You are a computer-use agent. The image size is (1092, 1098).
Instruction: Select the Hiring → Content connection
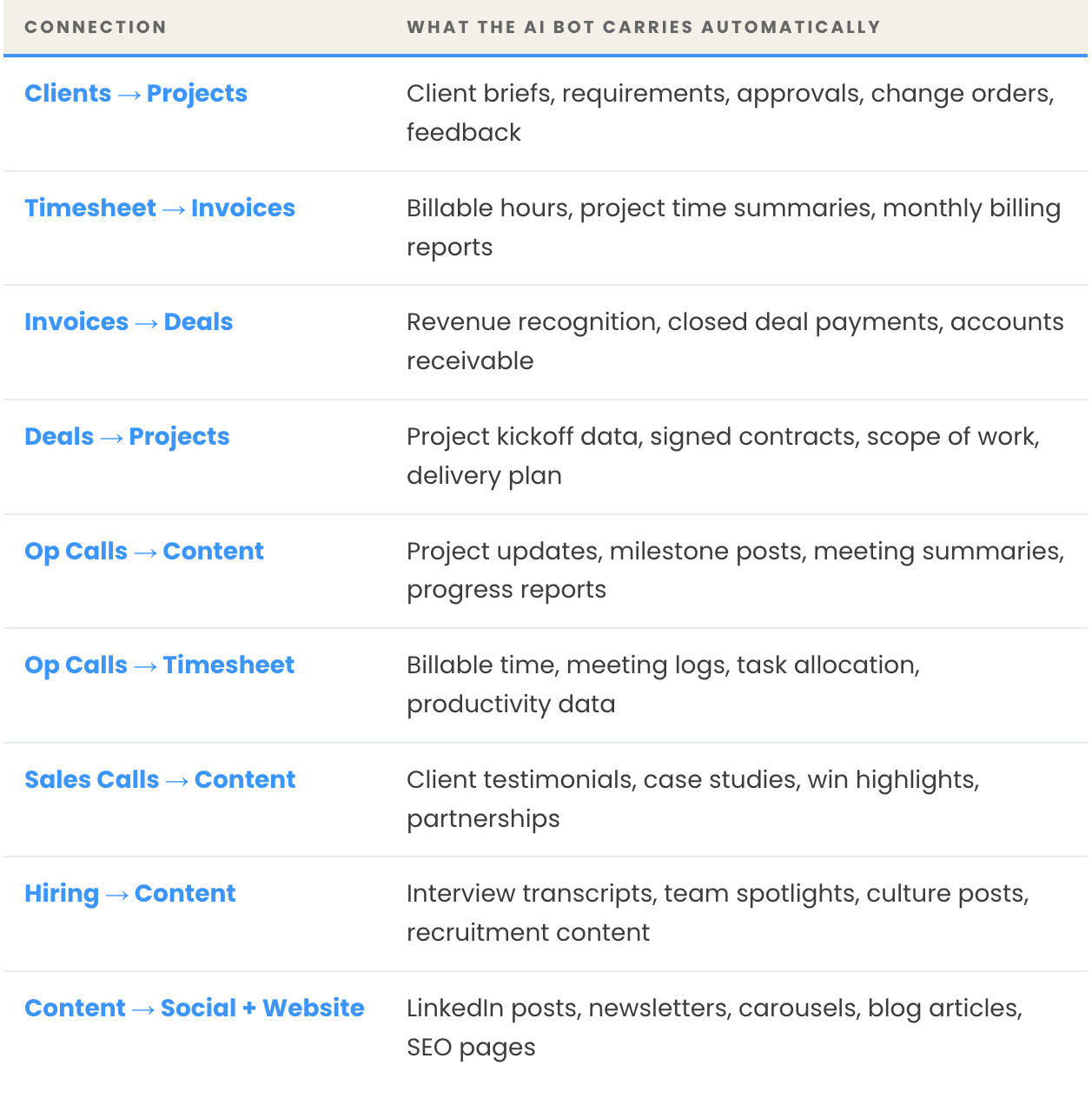129,894
